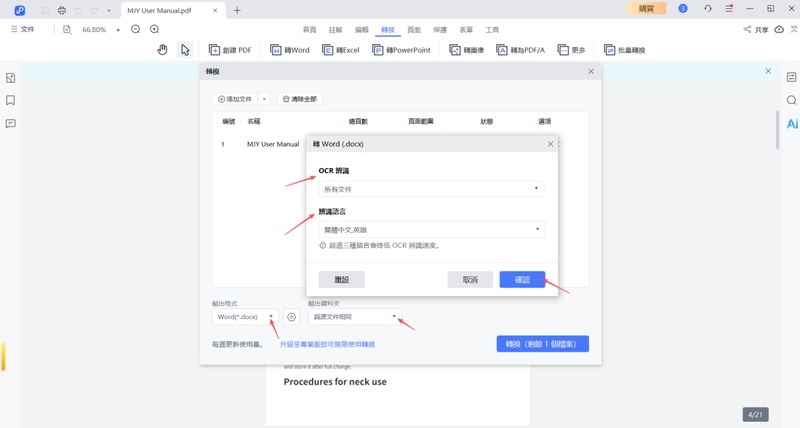Open the 輸出格式 Word(*.docx) dropdown

(244, 317)
